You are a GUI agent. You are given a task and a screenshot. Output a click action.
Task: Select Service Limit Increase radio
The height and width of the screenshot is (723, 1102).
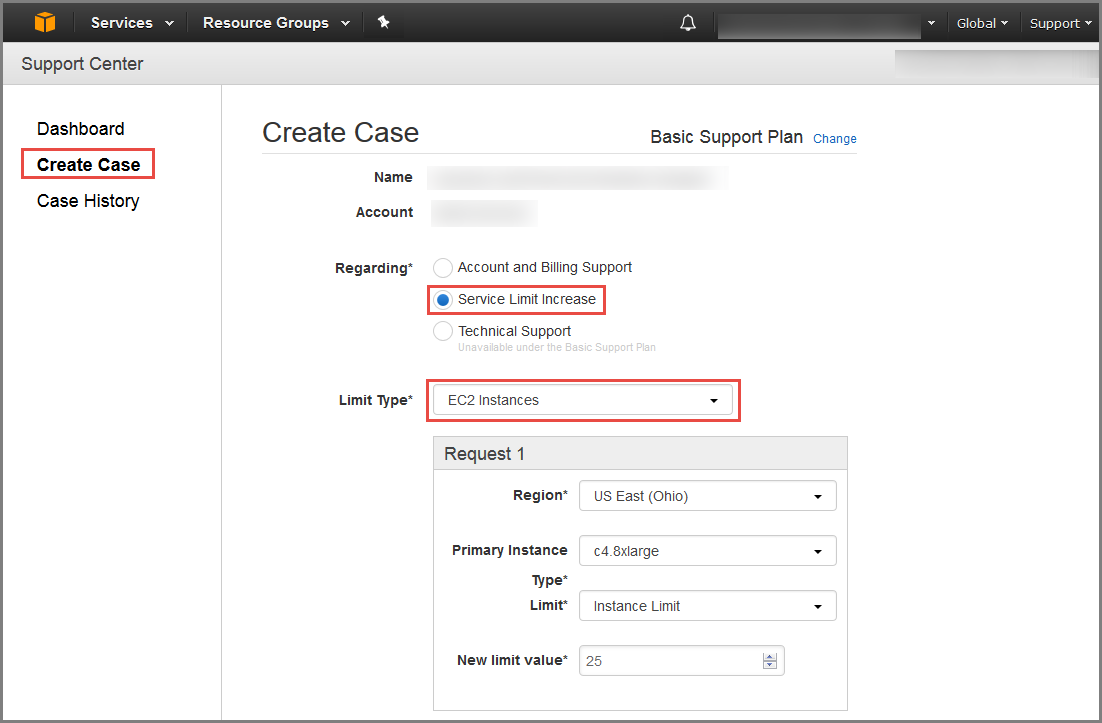coord(443,300)
